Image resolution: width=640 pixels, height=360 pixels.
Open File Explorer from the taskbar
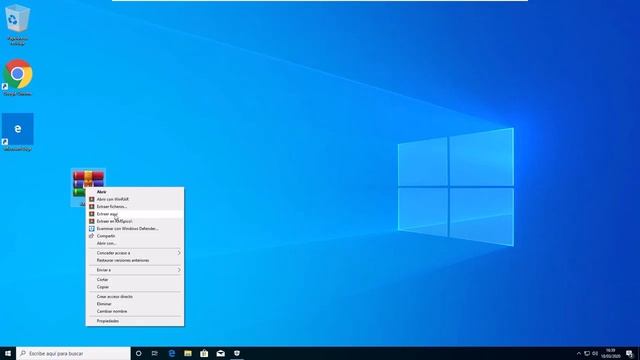(188, 353)
